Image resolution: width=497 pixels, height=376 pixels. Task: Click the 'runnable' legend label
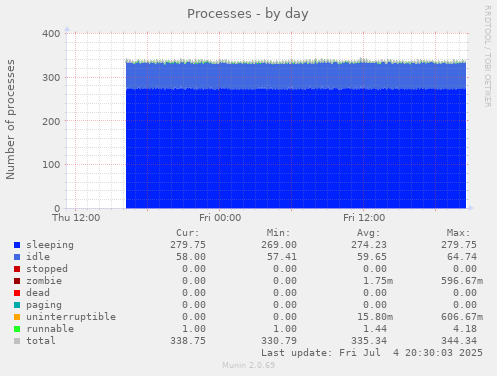click(50, 329)
